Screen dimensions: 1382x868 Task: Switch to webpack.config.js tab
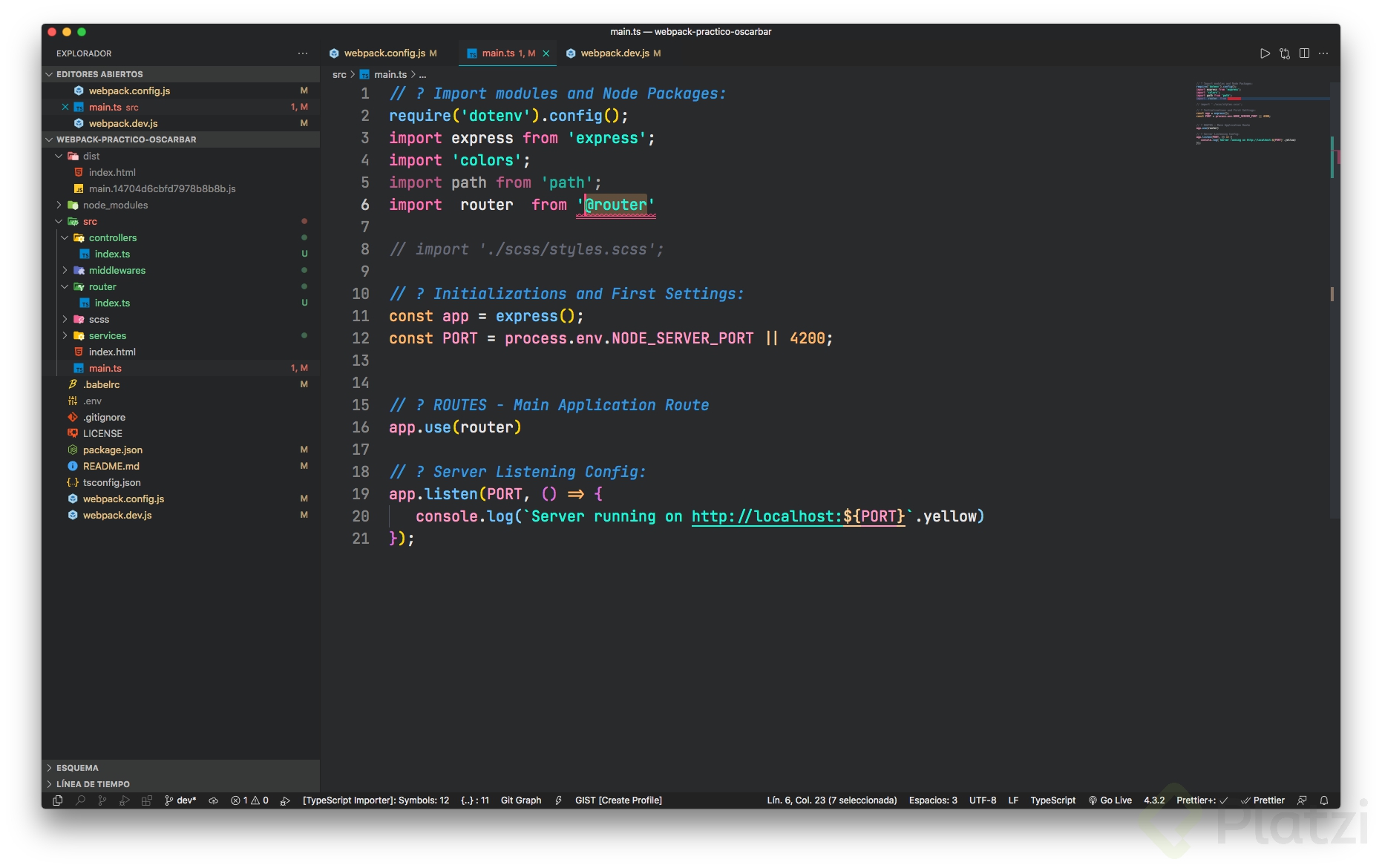[384, 53]
